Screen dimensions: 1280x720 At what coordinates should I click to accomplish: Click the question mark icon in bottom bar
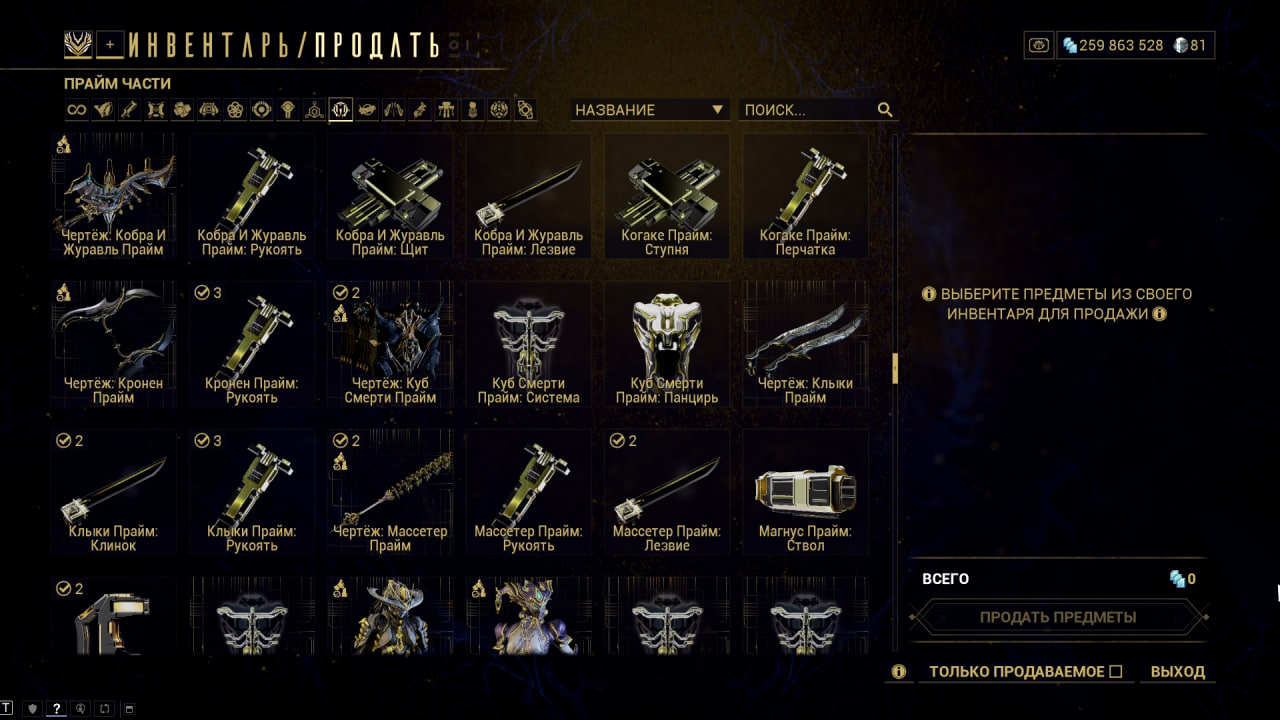(57, 709)
